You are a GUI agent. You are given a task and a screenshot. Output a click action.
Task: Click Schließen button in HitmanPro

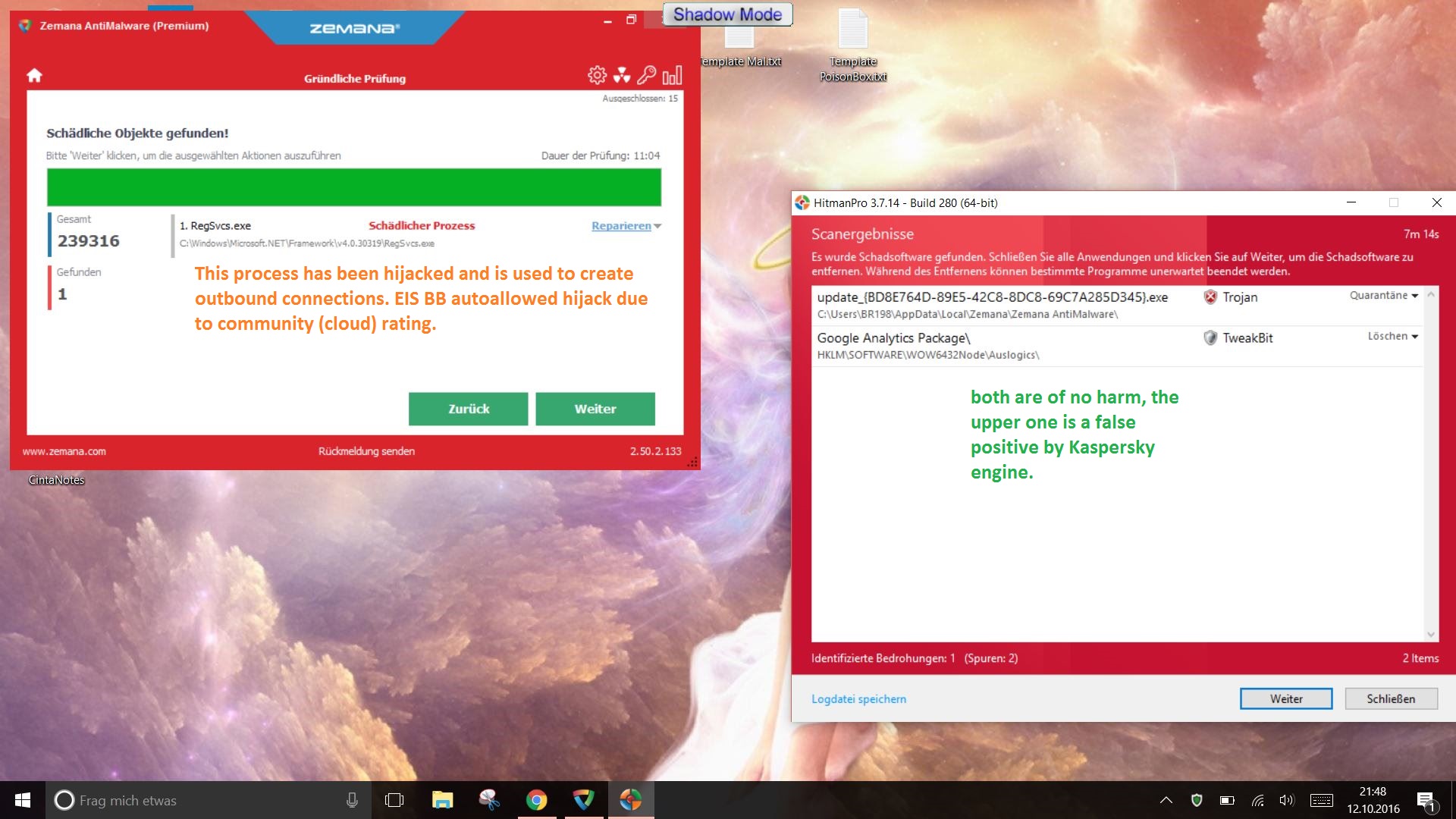(x=1391, y=699)
